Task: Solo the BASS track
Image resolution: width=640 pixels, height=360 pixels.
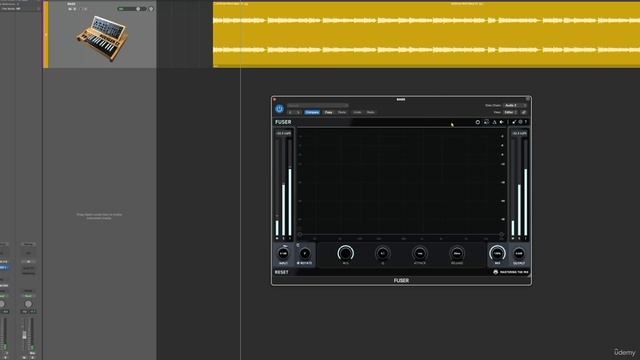Action: [75, 9]
